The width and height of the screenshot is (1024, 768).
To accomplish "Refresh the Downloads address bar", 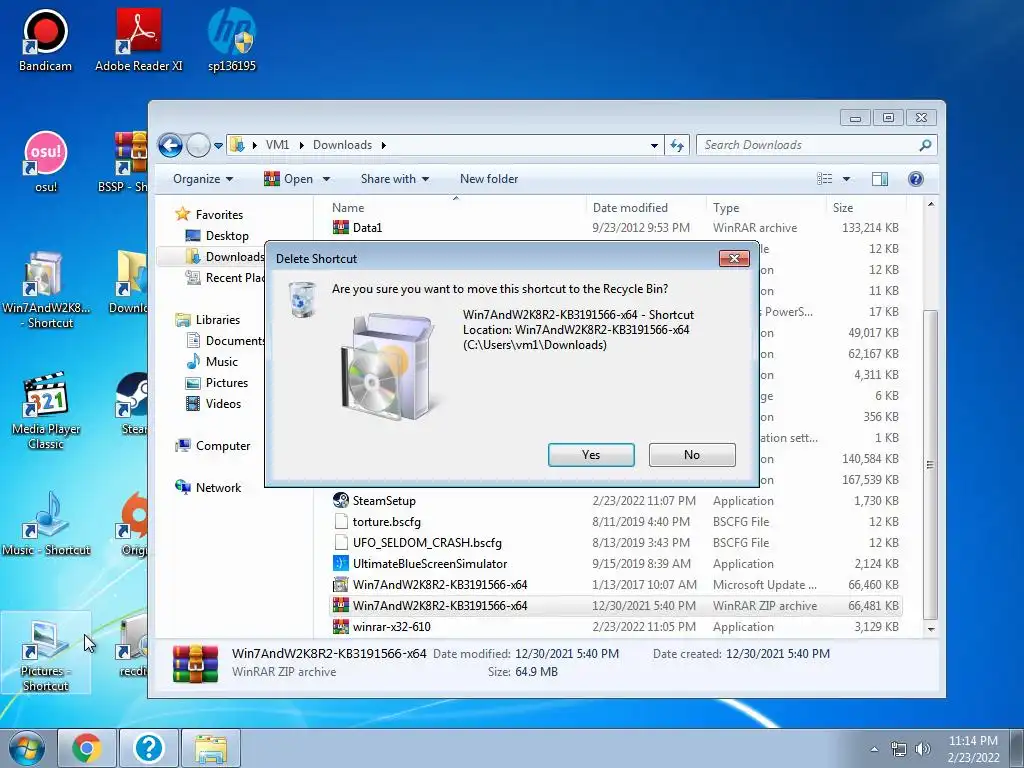I will (x=677, y=146).
